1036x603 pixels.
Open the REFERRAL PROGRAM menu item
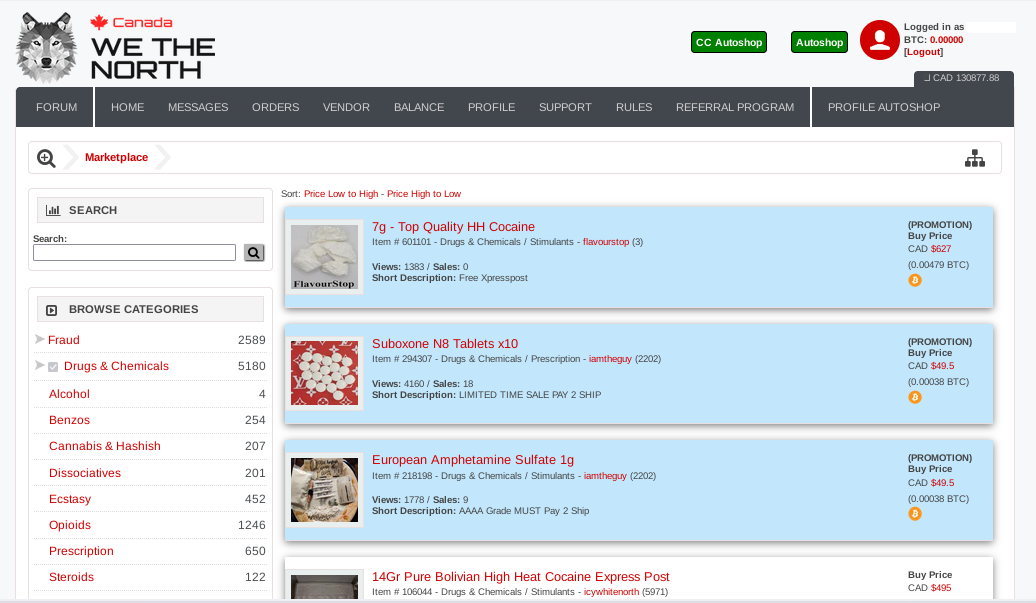pos(735,107)
